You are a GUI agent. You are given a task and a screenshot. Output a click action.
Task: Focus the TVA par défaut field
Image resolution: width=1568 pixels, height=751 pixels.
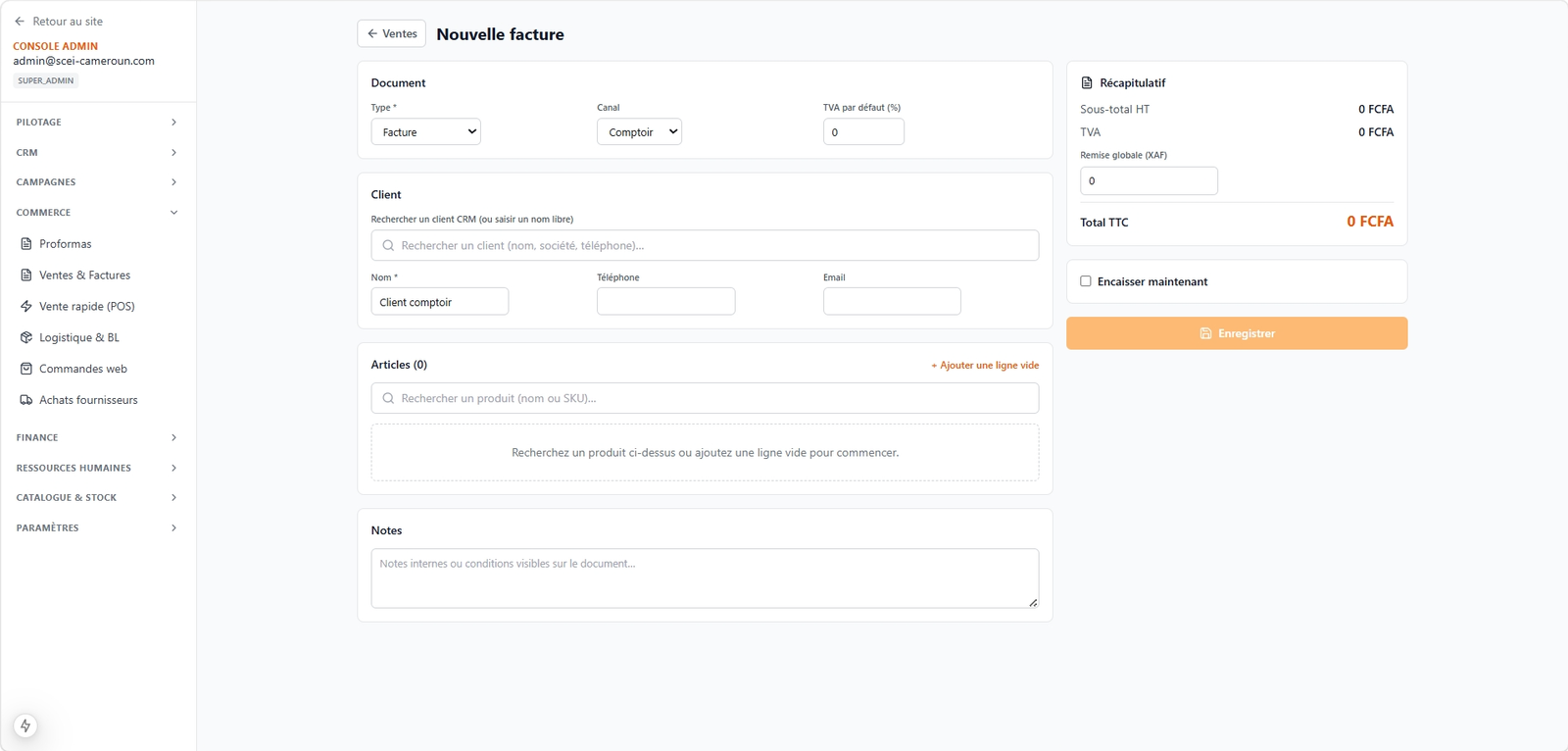pyautogui.click(x=863, y=131)
